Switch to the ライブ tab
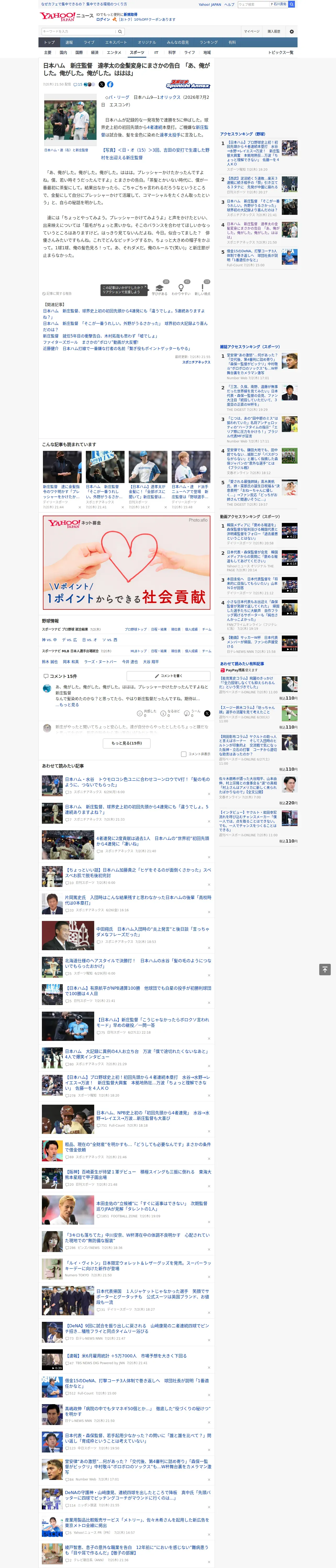336x1568 pixels. (89, 43)
